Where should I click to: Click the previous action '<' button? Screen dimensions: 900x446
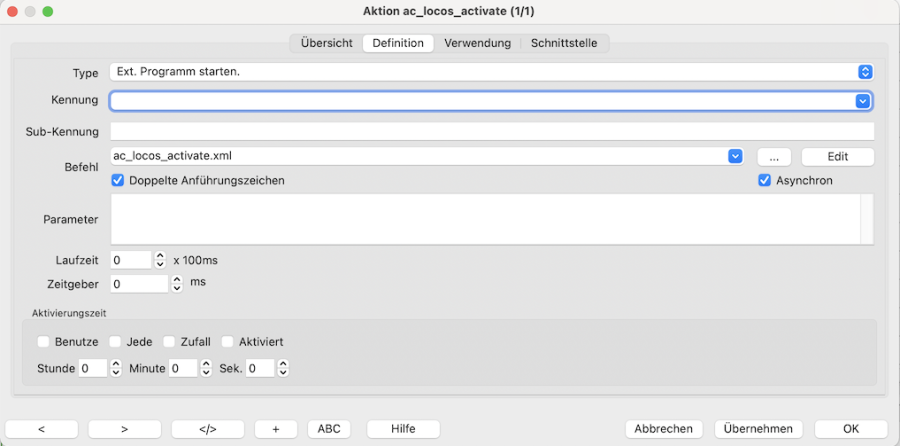[x=41, y=429]
